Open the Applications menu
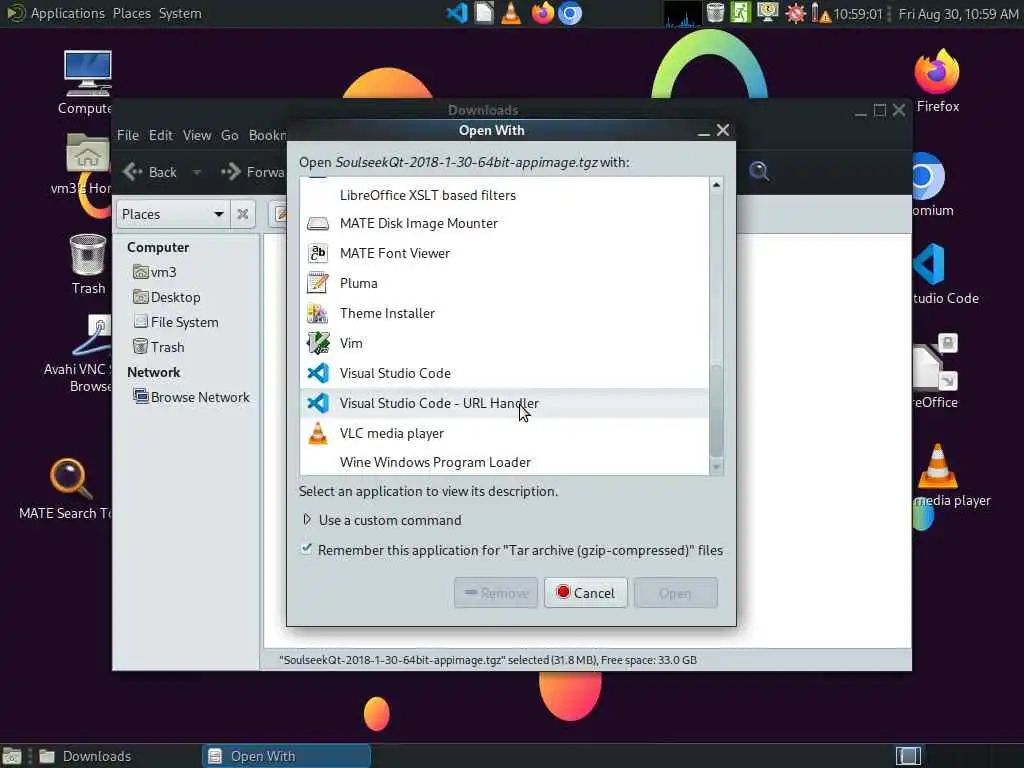 (x=57, y=13)
